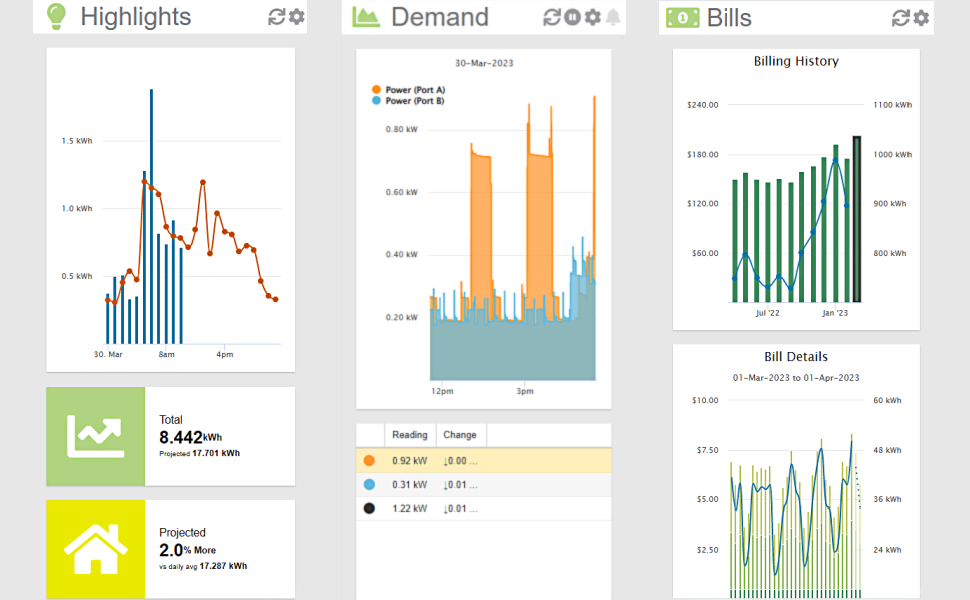The width and height of the screenshot is (970, 600).
Task: Refresh the Highlights panel
Action: (277, 17)
